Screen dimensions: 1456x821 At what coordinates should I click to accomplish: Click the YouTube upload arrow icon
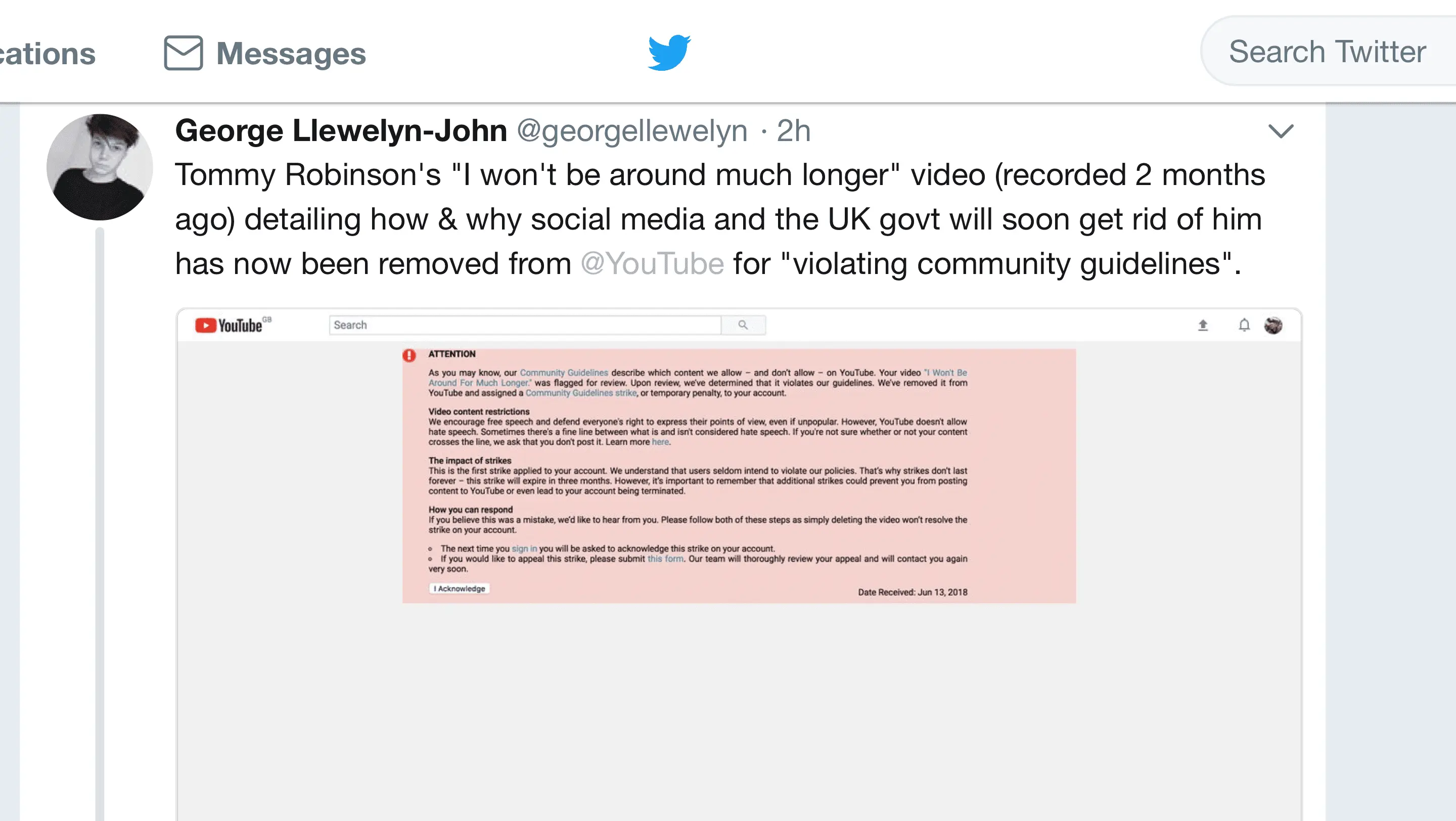[1203, 325]
